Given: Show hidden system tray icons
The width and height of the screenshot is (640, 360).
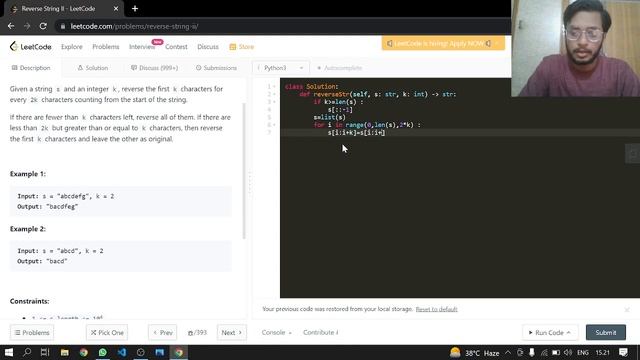Looking at the screenshot, I should (x=508, y=353).
